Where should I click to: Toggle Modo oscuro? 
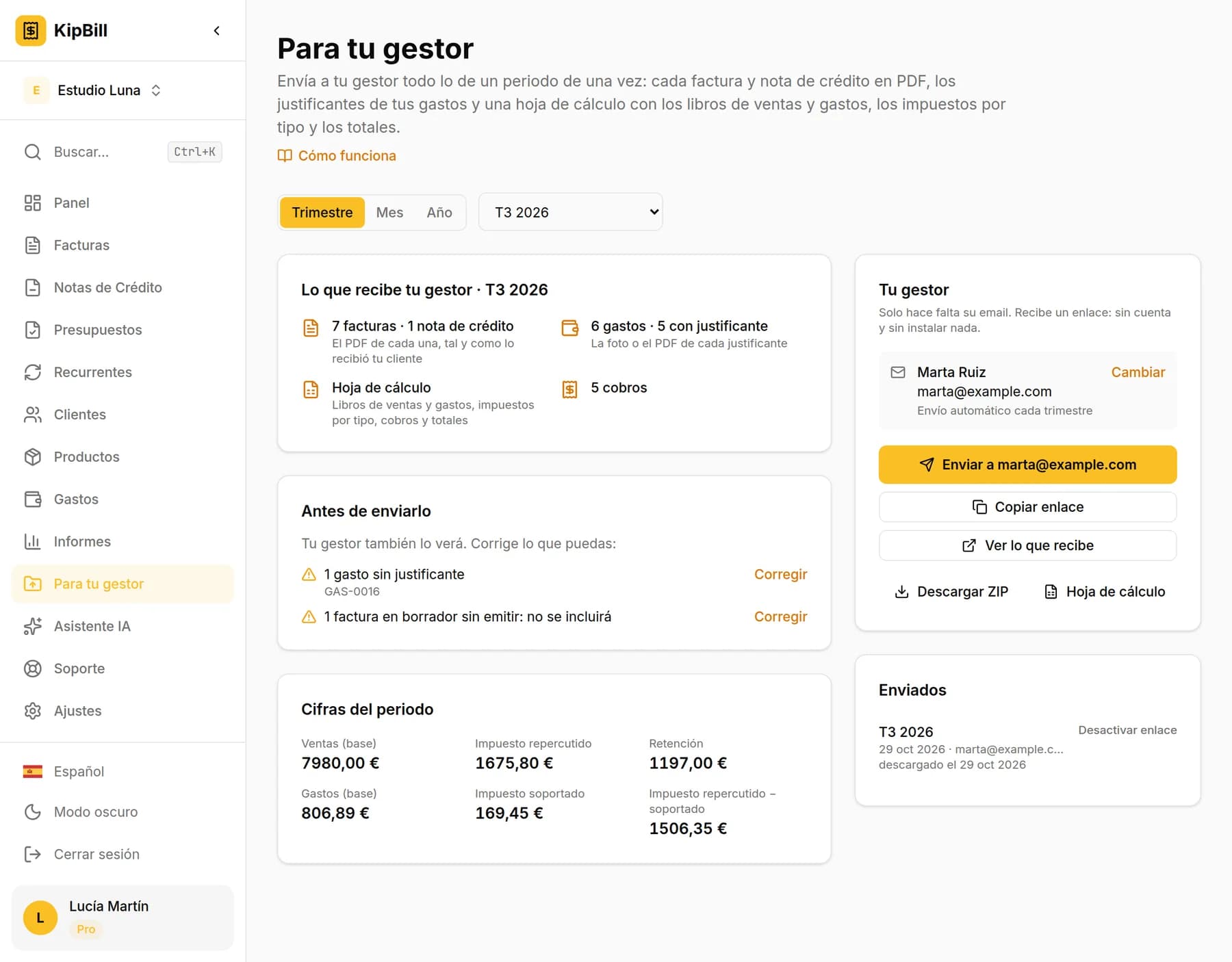(123, 812)
